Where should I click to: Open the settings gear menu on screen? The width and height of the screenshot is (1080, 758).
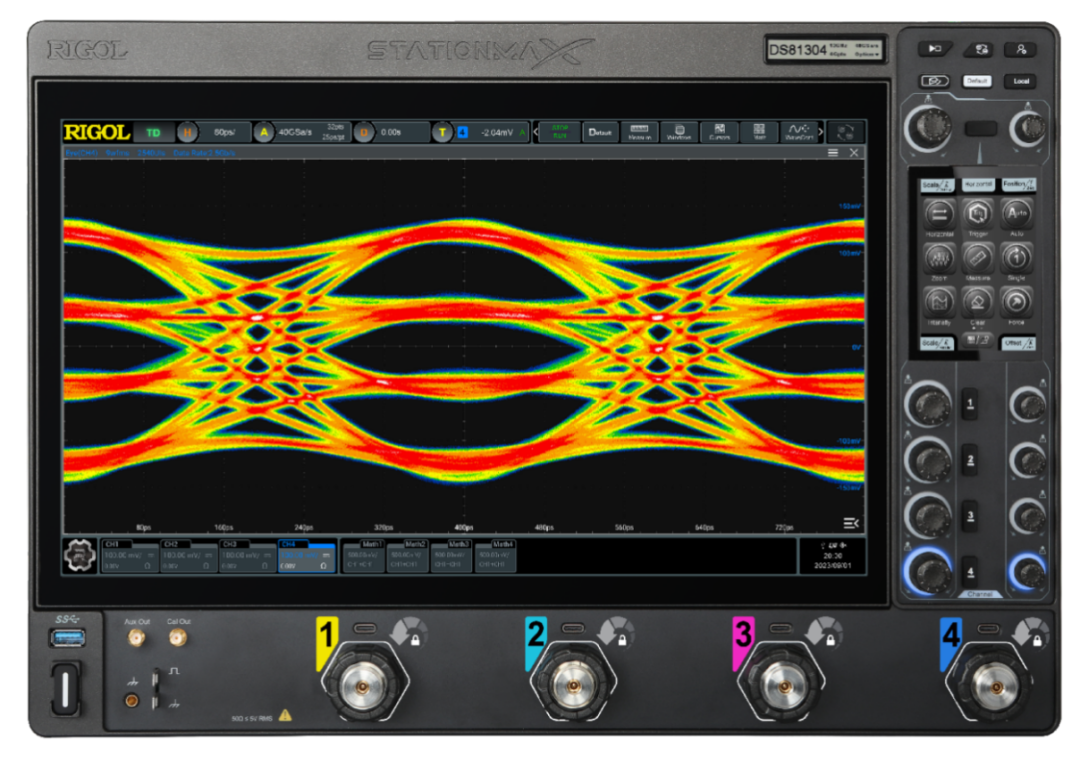point(79,555)
